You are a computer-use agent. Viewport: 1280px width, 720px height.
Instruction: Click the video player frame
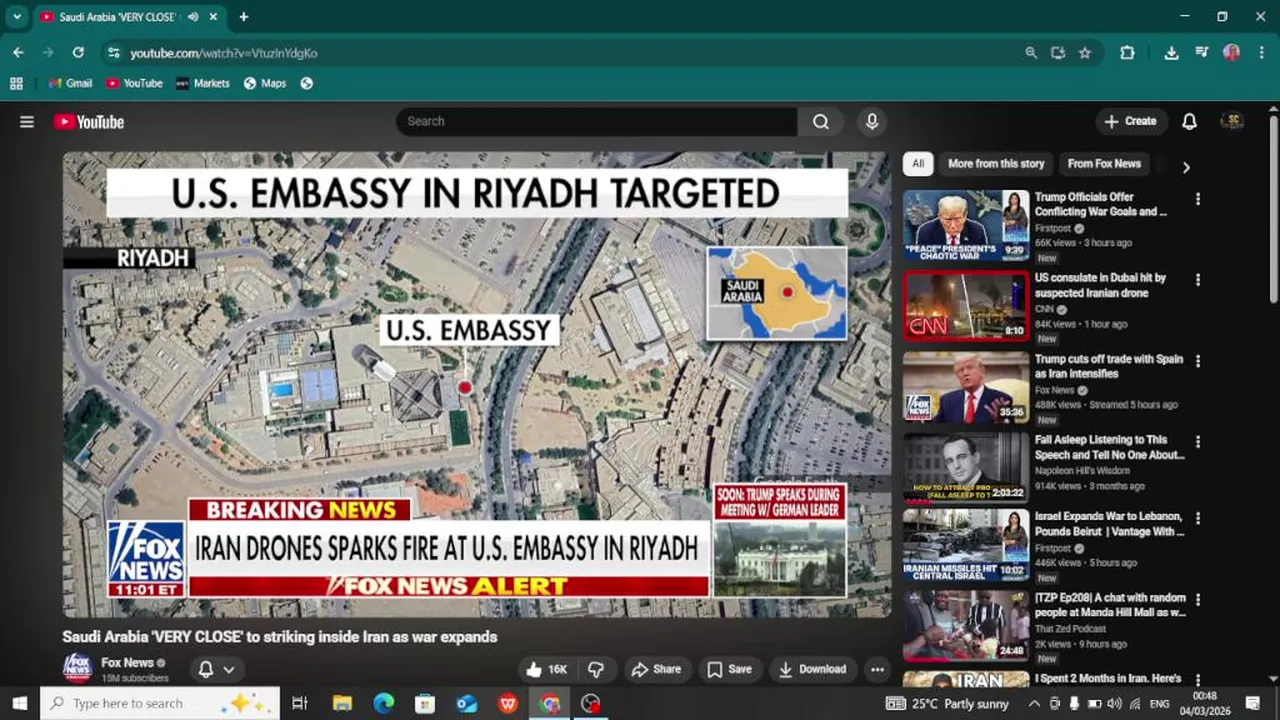click(476, 384)
